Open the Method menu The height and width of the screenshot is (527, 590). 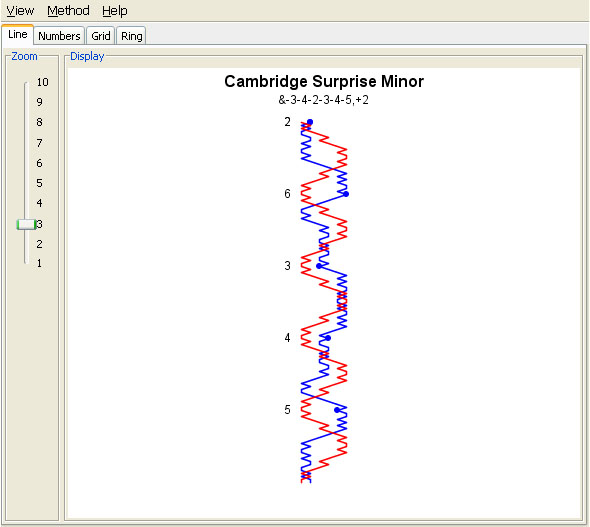coord(68,11)
